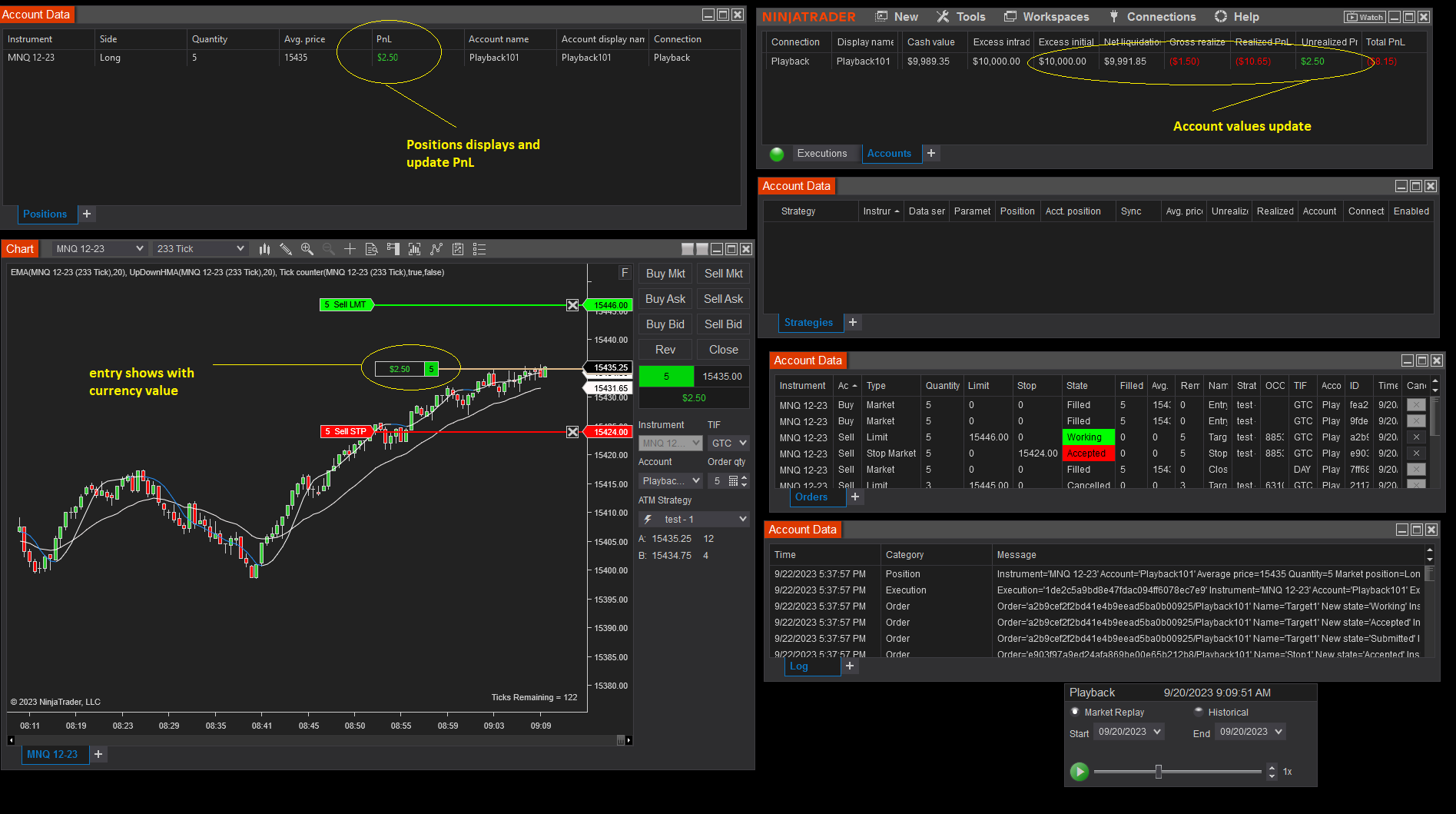The image size is (1456, 814).
Task: Open the Account Playback dropdown in Chart Trader
Action: [x=671, y=481]
